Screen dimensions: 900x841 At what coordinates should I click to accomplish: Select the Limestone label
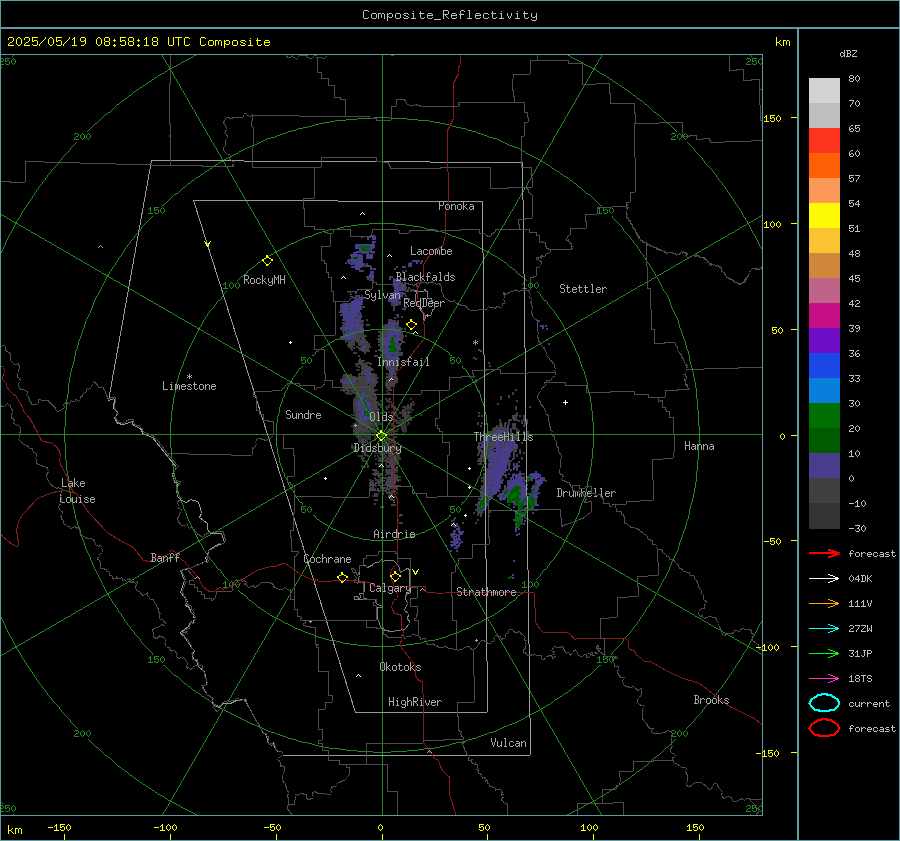189,386
